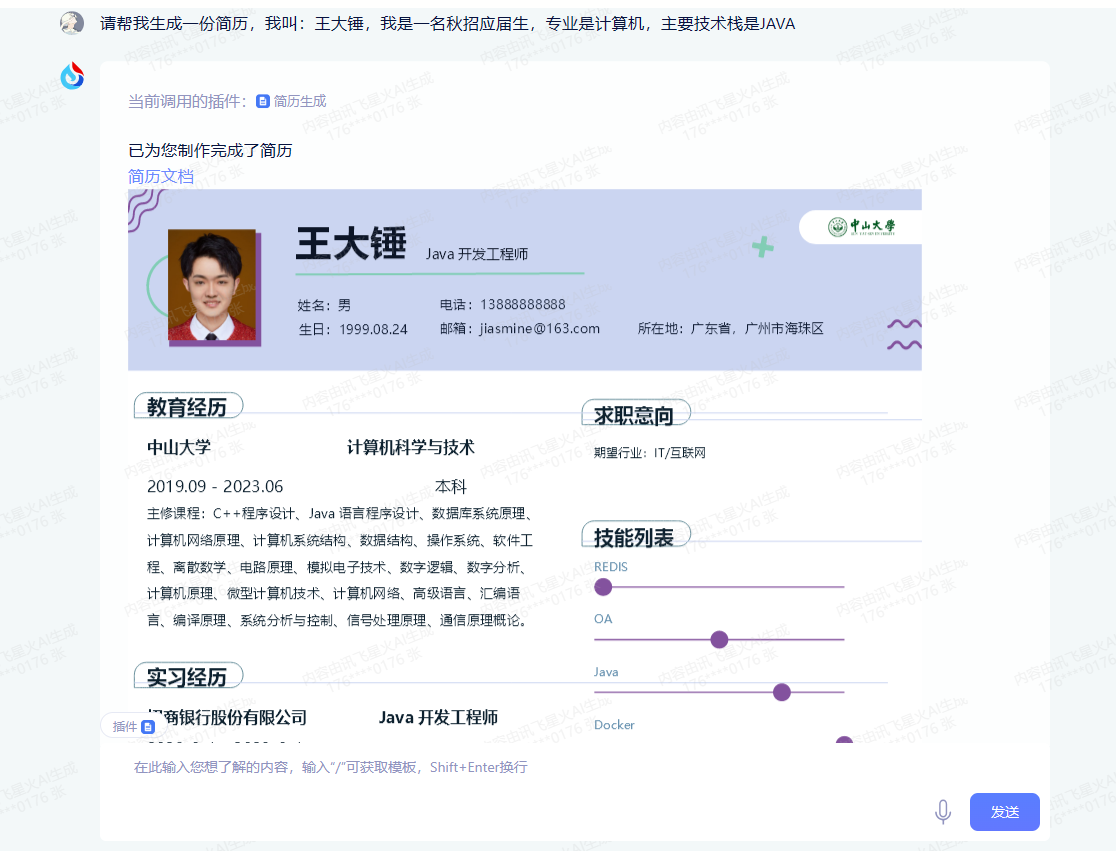The width and height of the screenshot is (1116, 851).
Task: Click the Java 开发工程师 title under name
Action: (477, 254)
